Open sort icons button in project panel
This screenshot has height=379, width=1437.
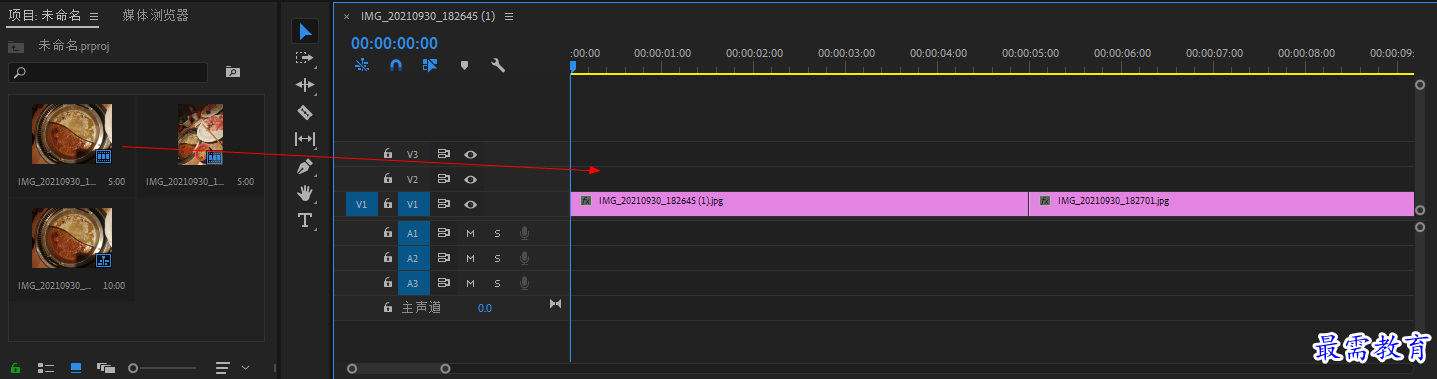(x=223, y=368)
